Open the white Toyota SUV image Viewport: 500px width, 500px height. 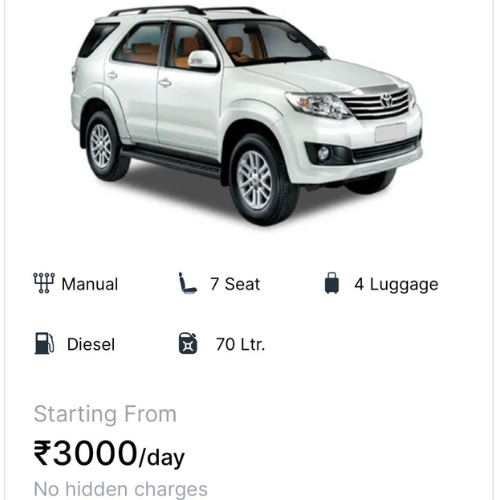[x=246, y=116]
